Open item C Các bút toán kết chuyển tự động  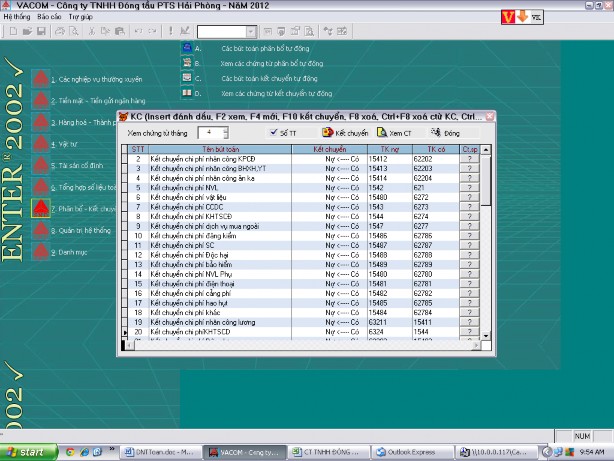pos(185,77)
